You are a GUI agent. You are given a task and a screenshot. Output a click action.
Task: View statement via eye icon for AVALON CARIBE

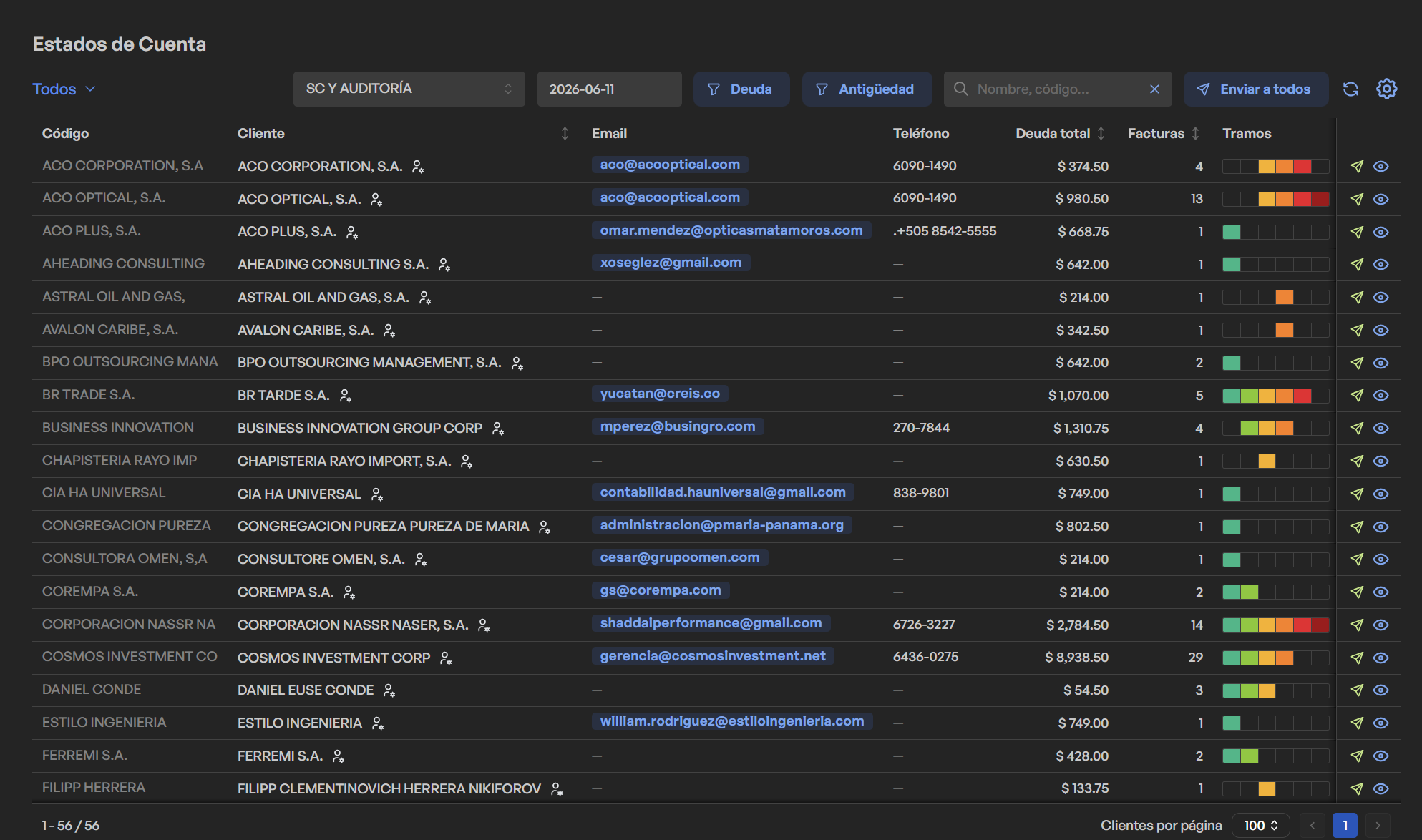point(1381,330)
